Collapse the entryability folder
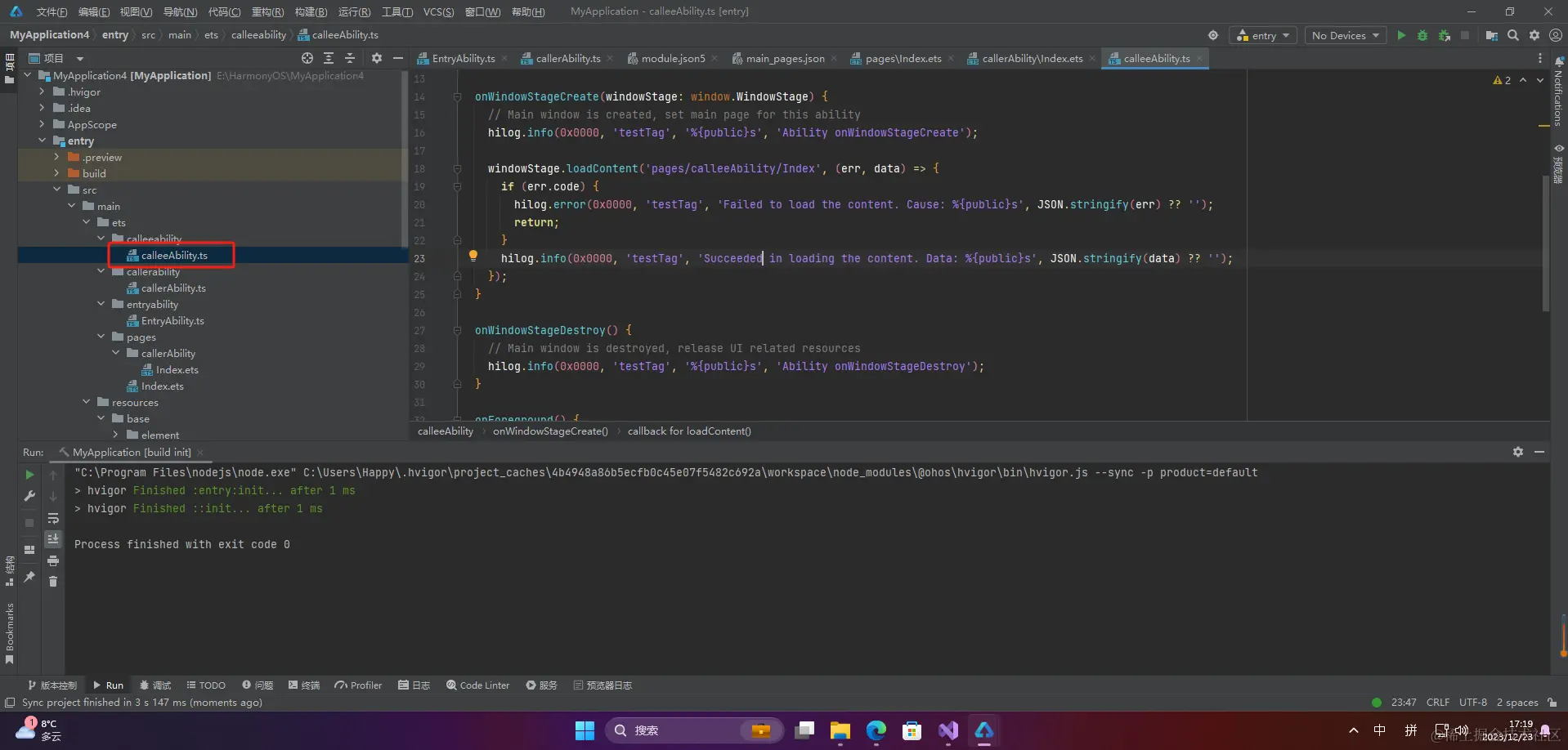This screenshot has height=750, width=1568. (x=101, y=304)
